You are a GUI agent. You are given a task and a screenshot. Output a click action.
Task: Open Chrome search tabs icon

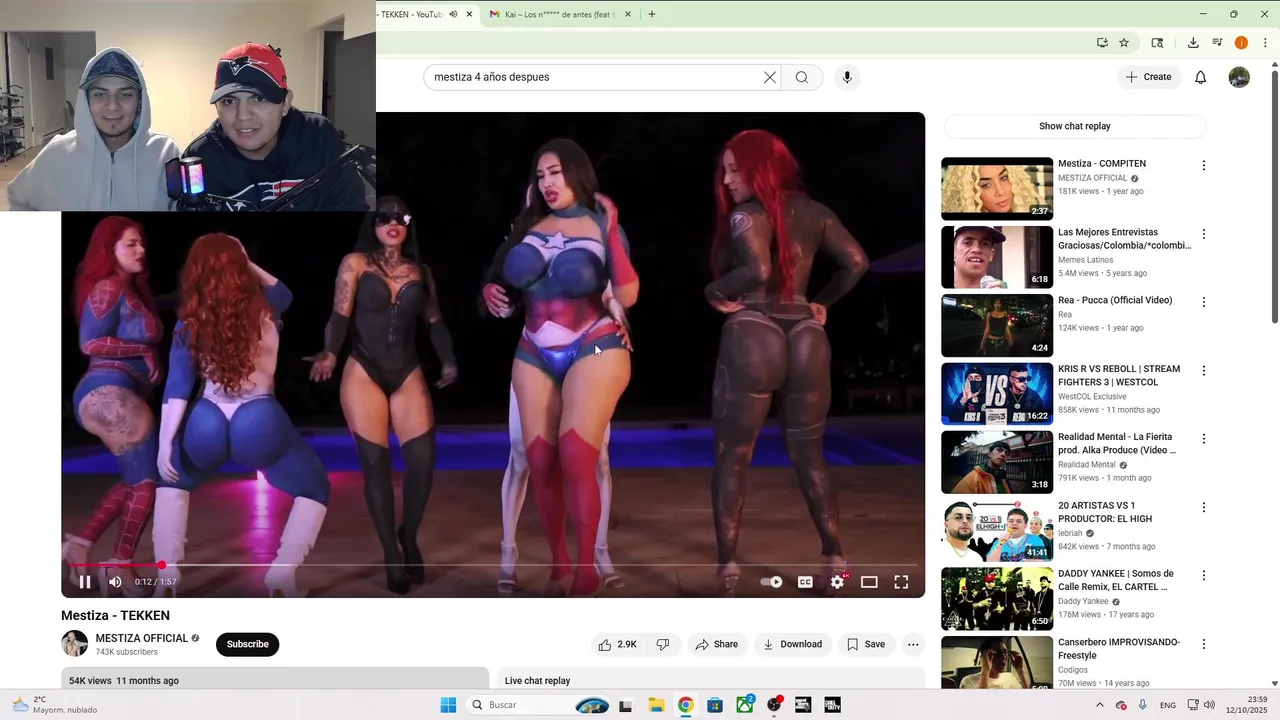point(1157,43)
